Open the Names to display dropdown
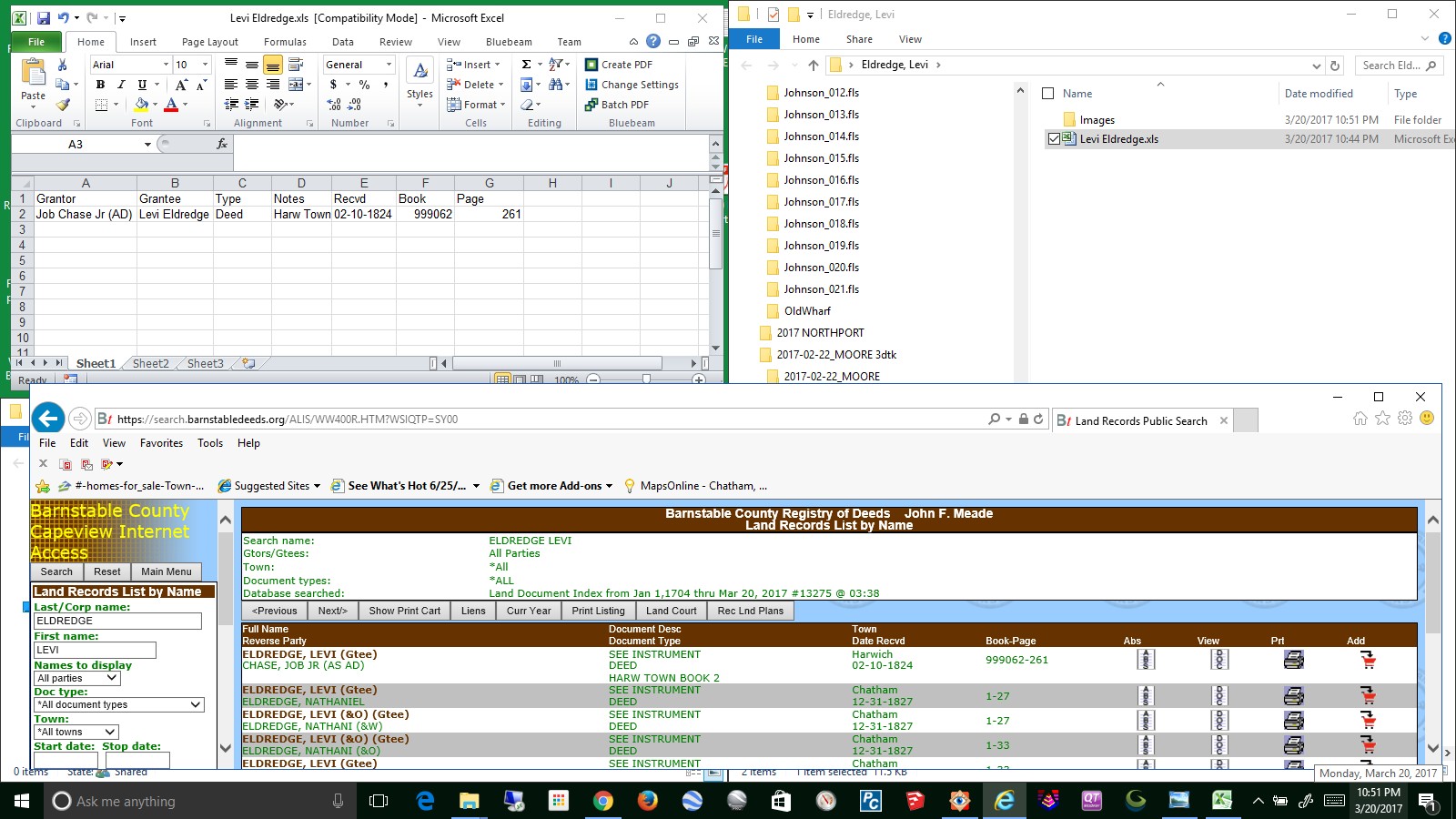The height and width of the screenshot is (819, 1456). point(76,678)
